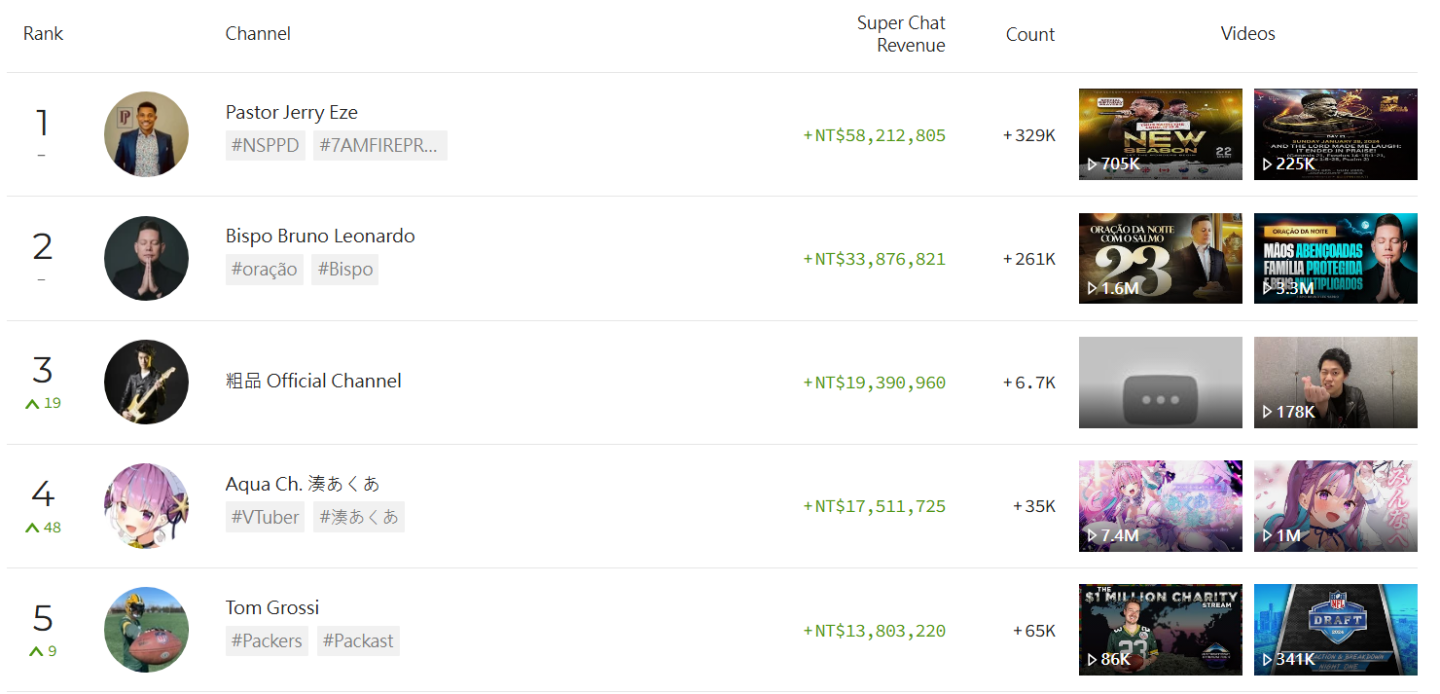The width and height of the screenshot is (1440, 694).
Task: Sort by Super Chat Revenue column
Action: coord(900,34)
